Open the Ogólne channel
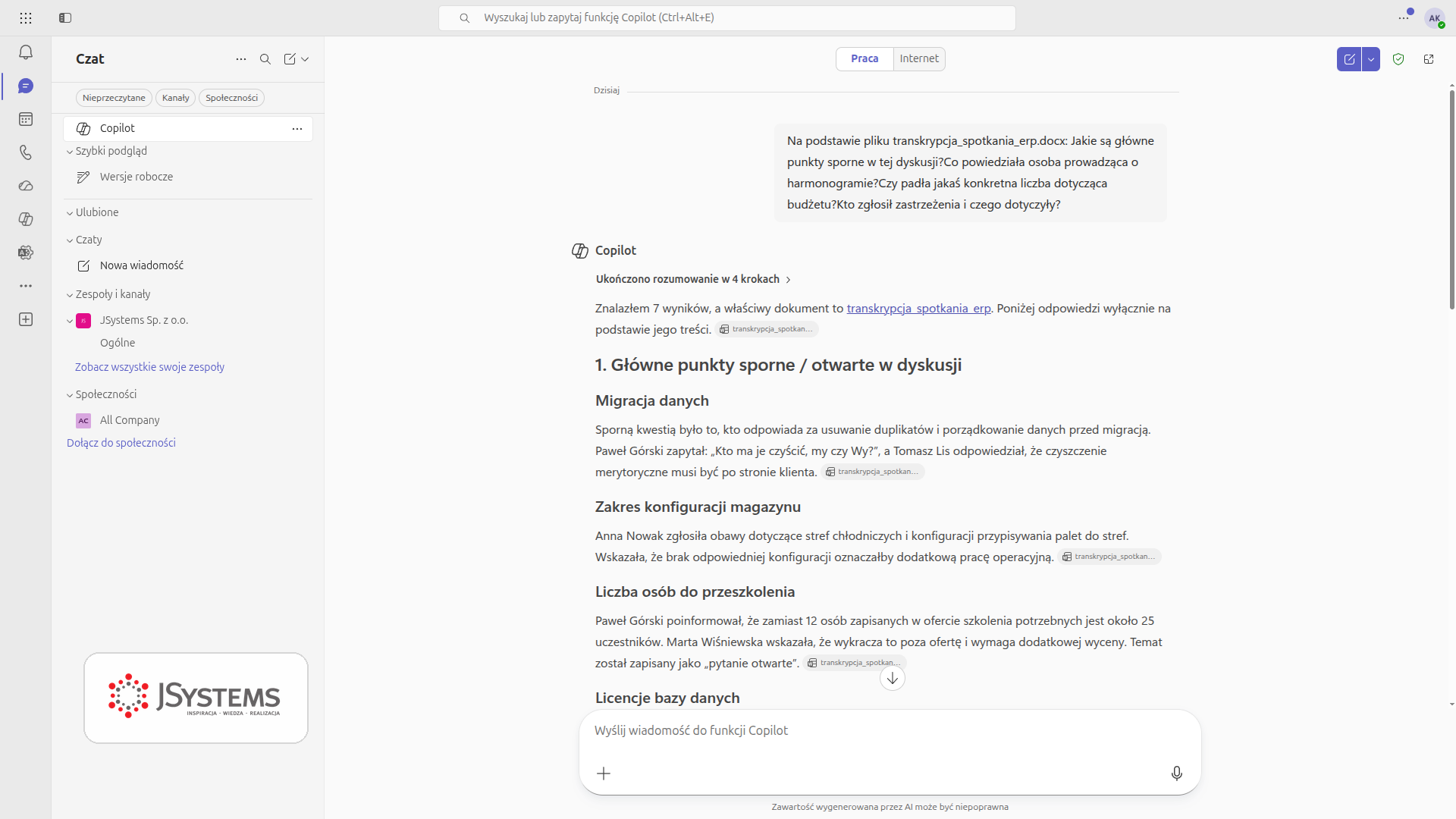1456x819 pixels. [118, 343]
